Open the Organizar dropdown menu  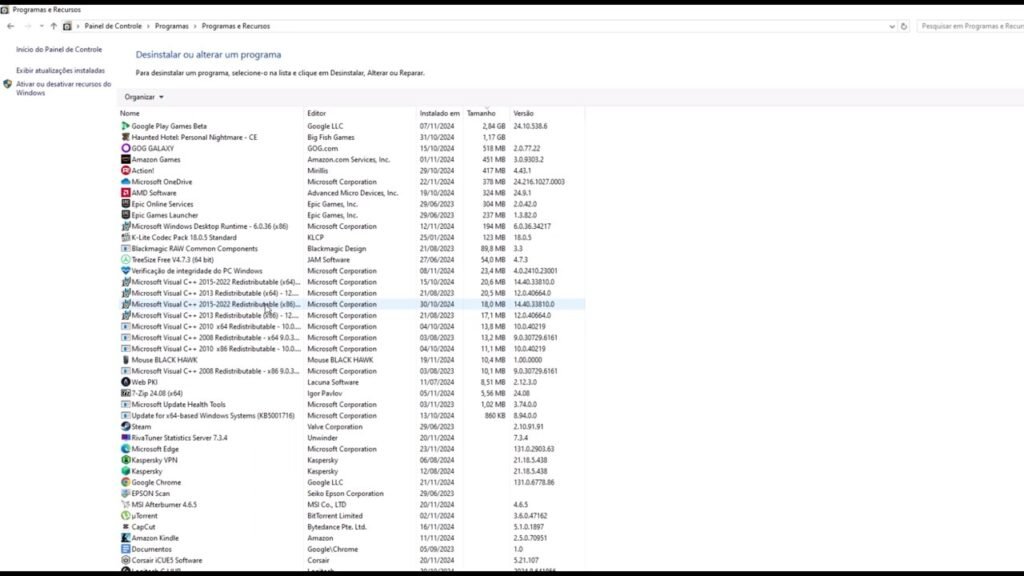click(144, 97)
